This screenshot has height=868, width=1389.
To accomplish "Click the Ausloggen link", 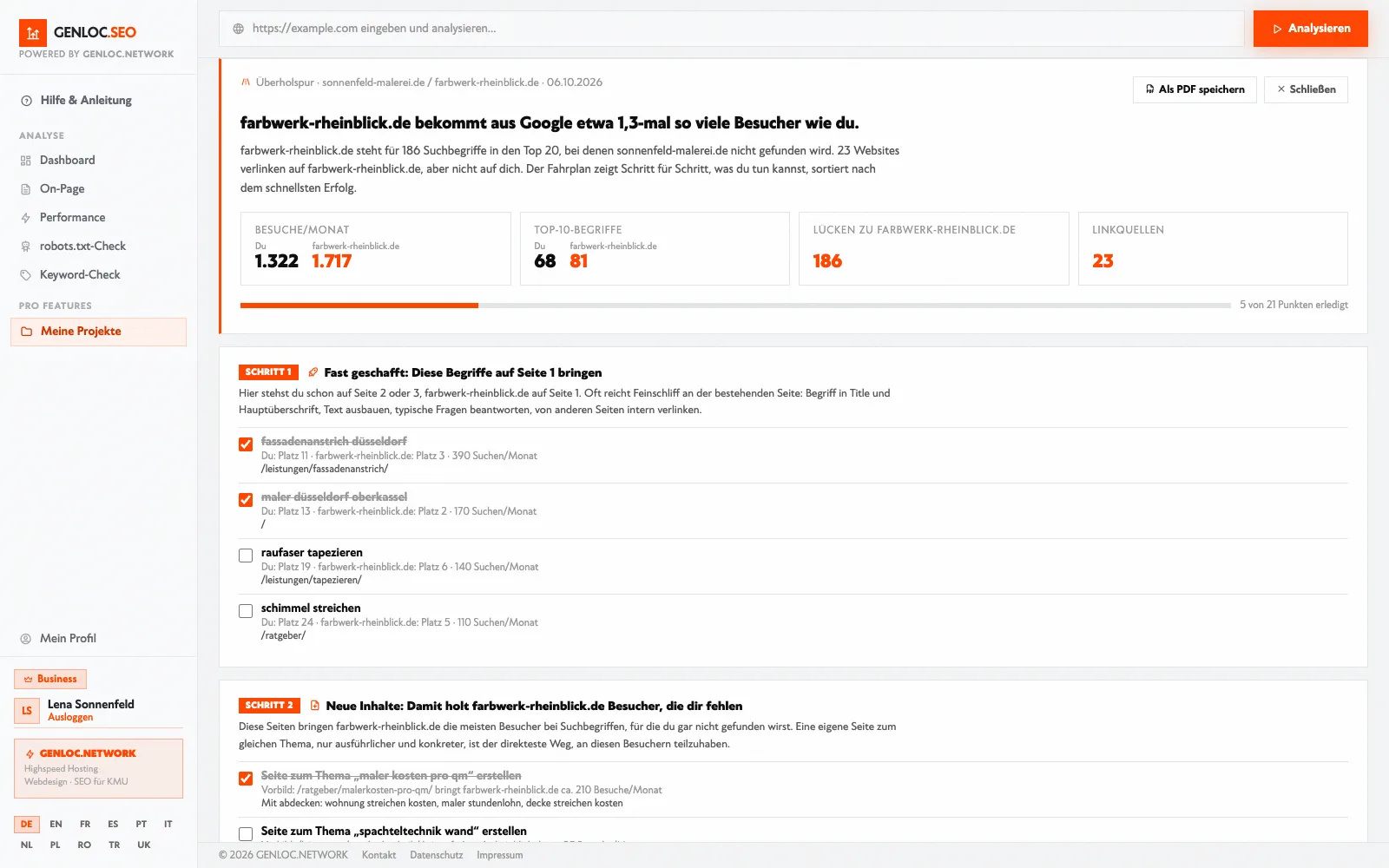I will click(70, 718).
